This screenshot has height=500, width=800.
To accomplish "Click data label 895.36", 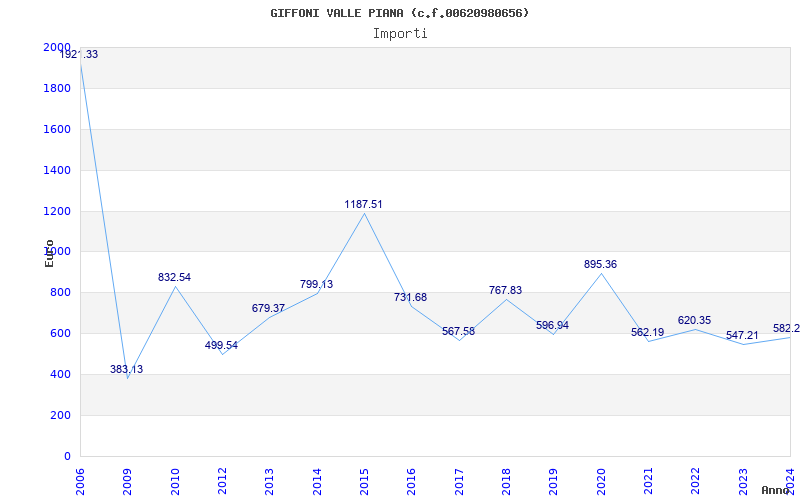I will pos(601,264).
